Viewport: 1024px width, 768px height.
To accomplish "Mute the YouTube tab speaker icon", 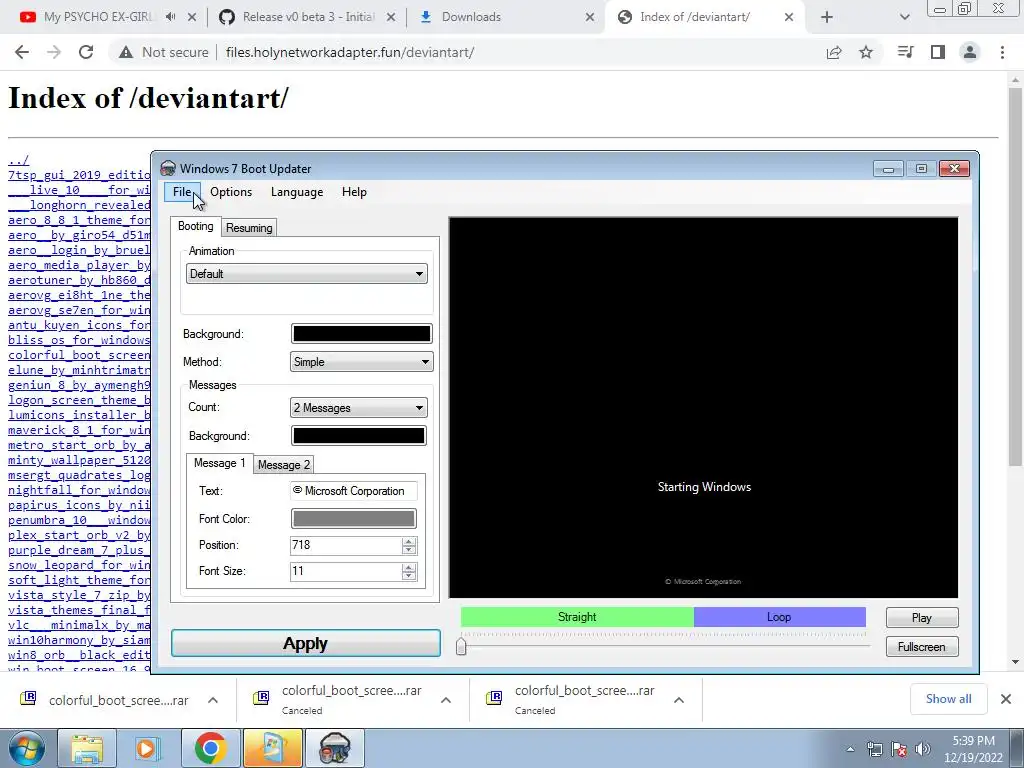I will (171, 17).
